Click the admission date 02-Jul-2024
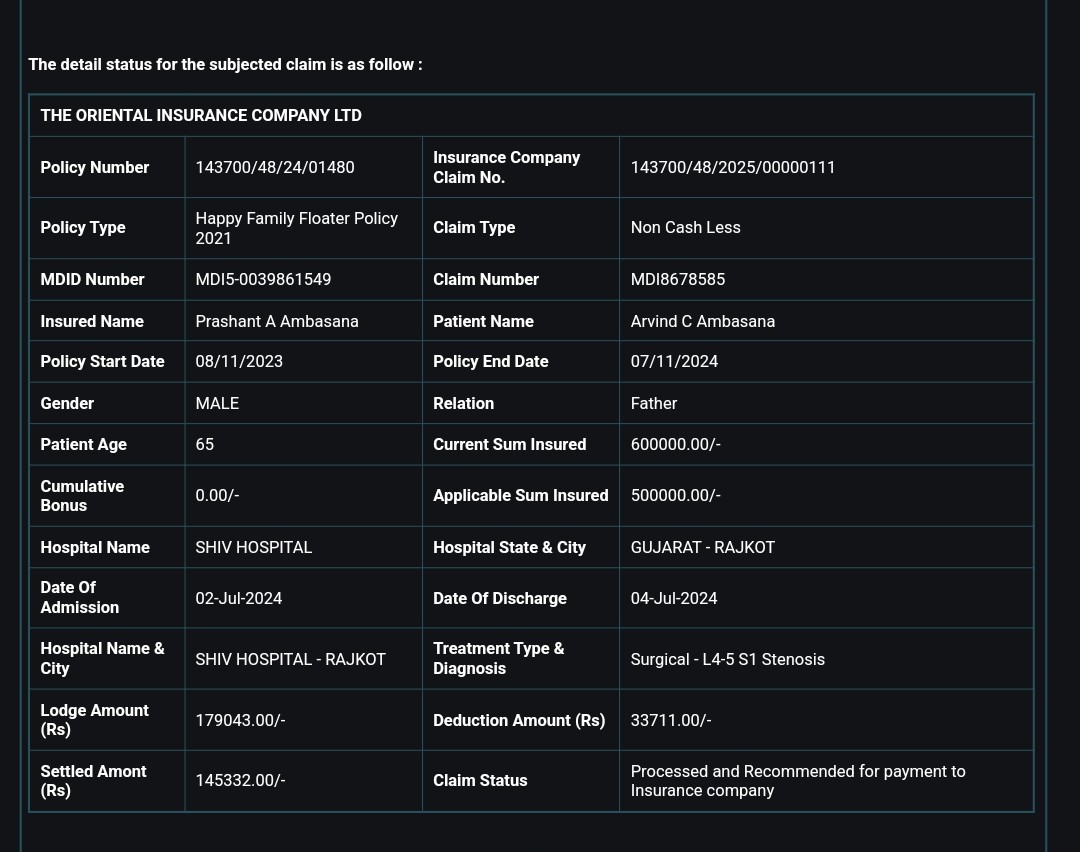1080x852 pixels. pos(239,598)
